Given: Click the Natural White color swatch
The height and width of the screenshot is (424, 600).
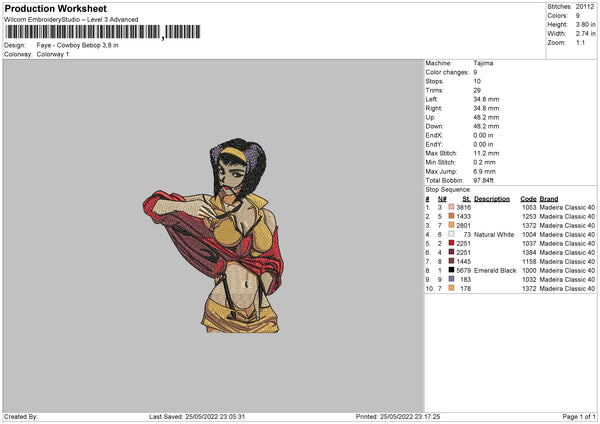Looking at the screenshot, I should click(x=451, y=234).
